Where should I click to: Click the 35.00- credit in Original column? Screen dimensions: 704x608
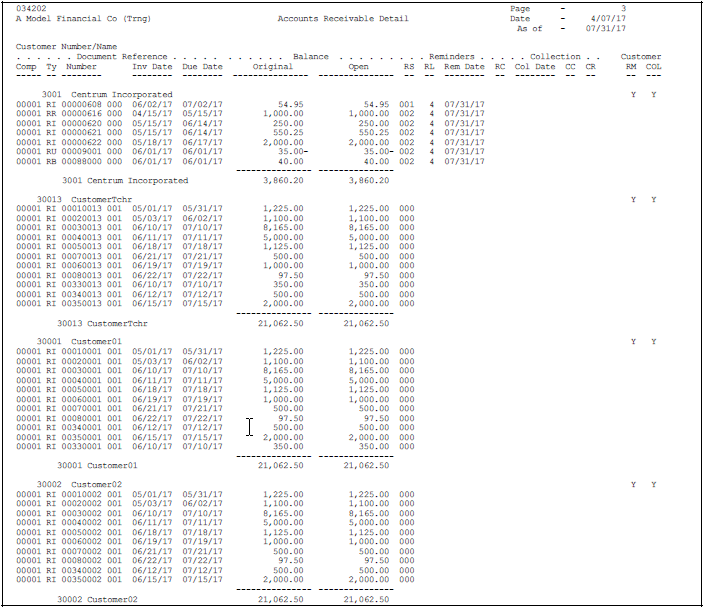coord(293,152)
